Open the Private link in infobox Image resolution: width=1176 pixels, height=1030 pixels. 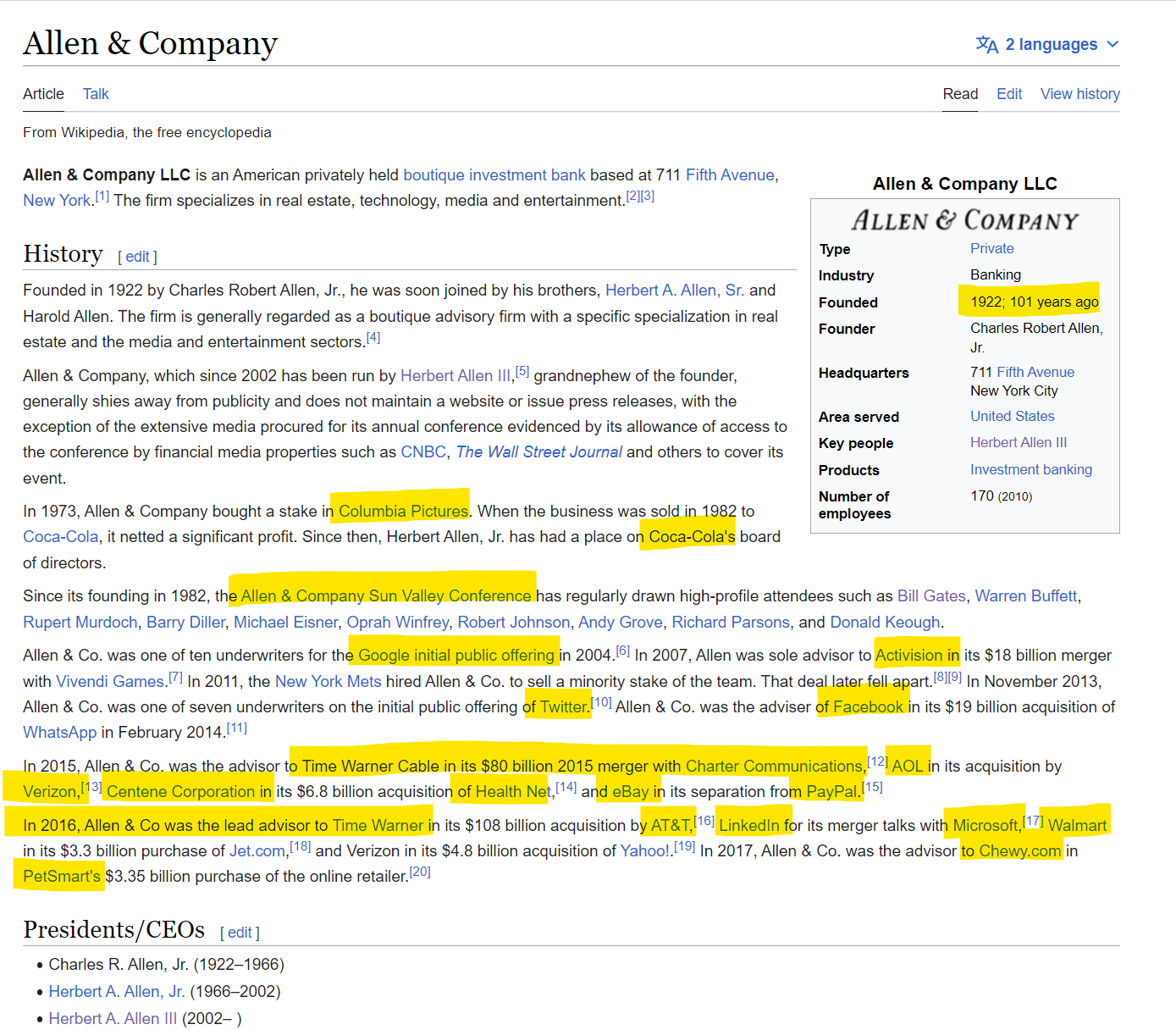click(x=992, y=249)
